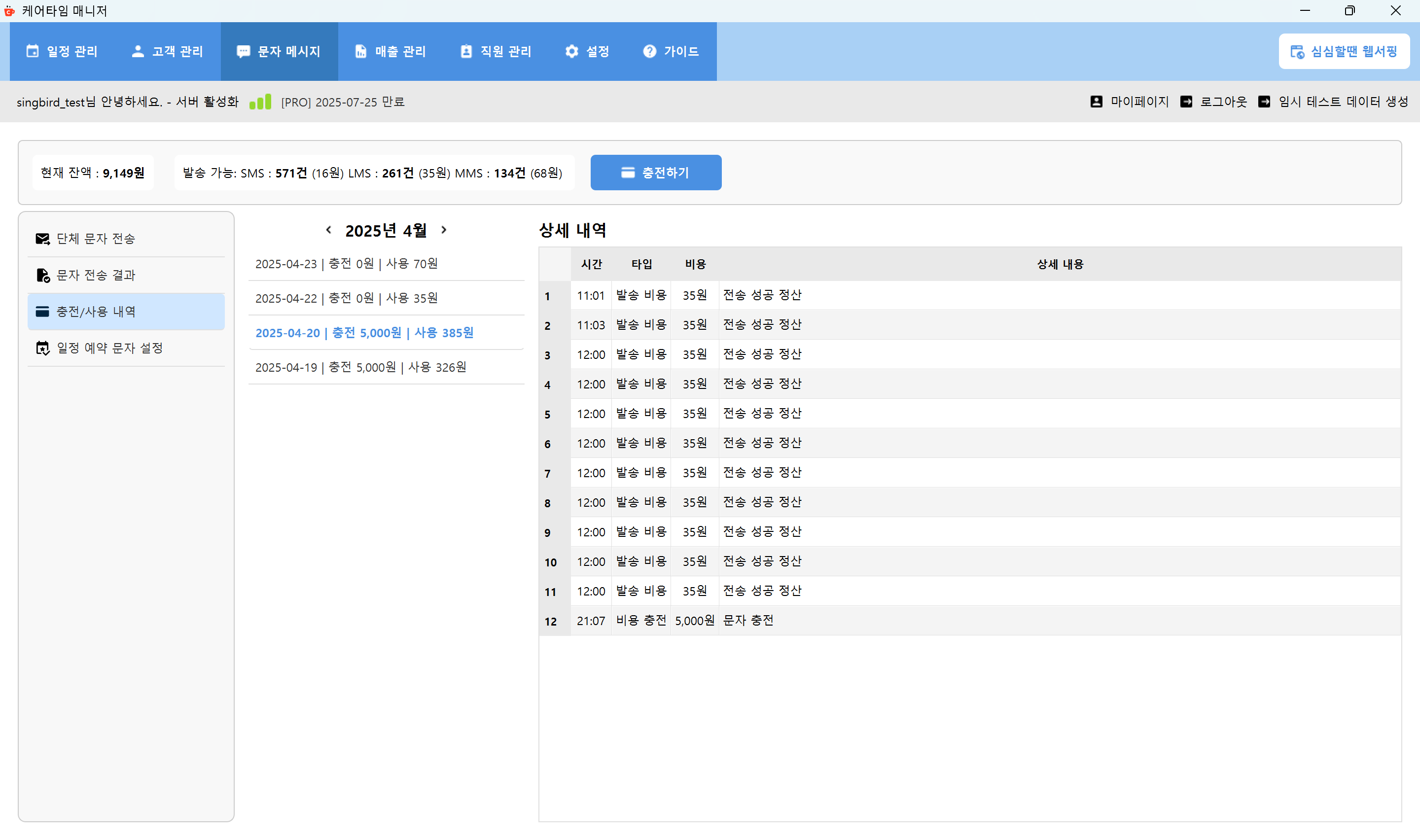This screenshot has height=840, width=1420.
Task: Click the 충전/사용 내역 card icon
Action: click(43, 312)
